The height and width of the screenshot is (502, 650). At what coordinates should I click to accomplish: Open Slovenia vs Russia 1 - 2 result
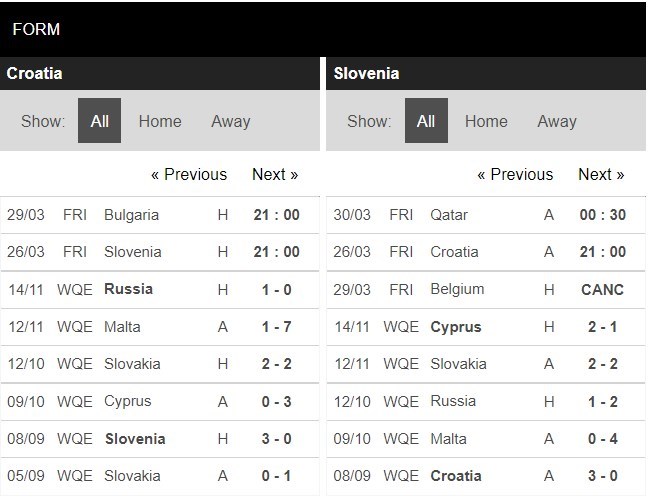coord(486,401)
